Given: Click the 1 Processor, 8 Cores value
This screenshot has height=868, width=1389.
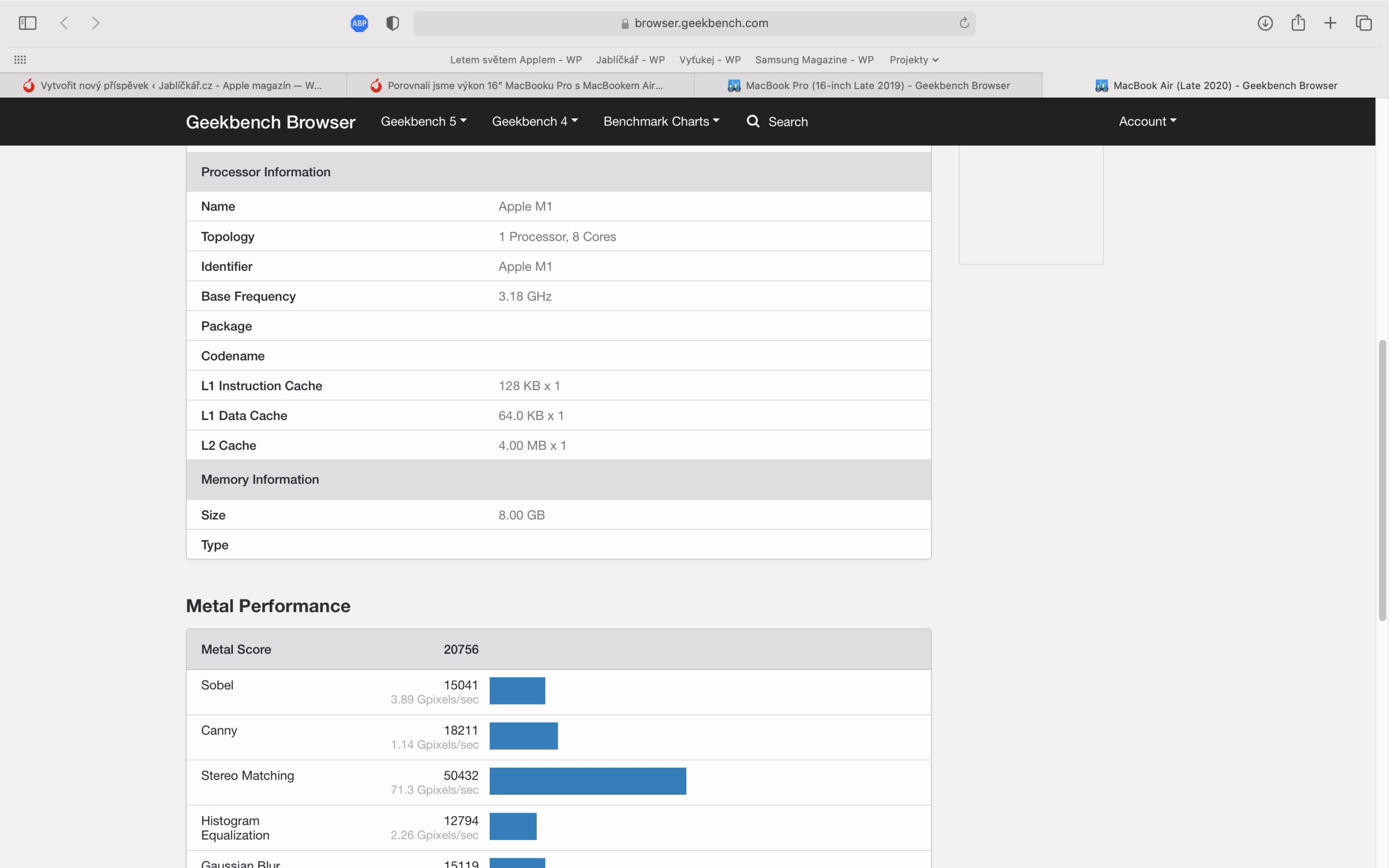Looking at the screenshot, I should pyautogui.click(x=557, y=237).
